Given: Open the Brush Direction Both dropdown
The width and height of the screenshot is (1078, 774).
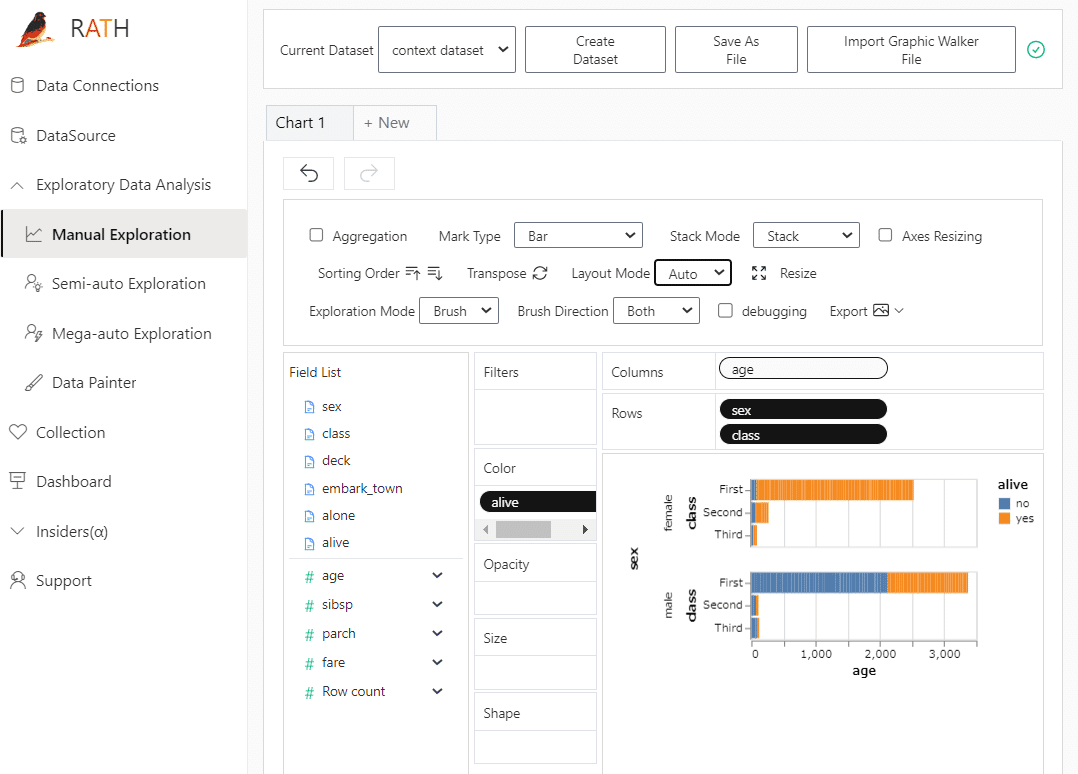Looking at the screenshot, I should [657, 311].
